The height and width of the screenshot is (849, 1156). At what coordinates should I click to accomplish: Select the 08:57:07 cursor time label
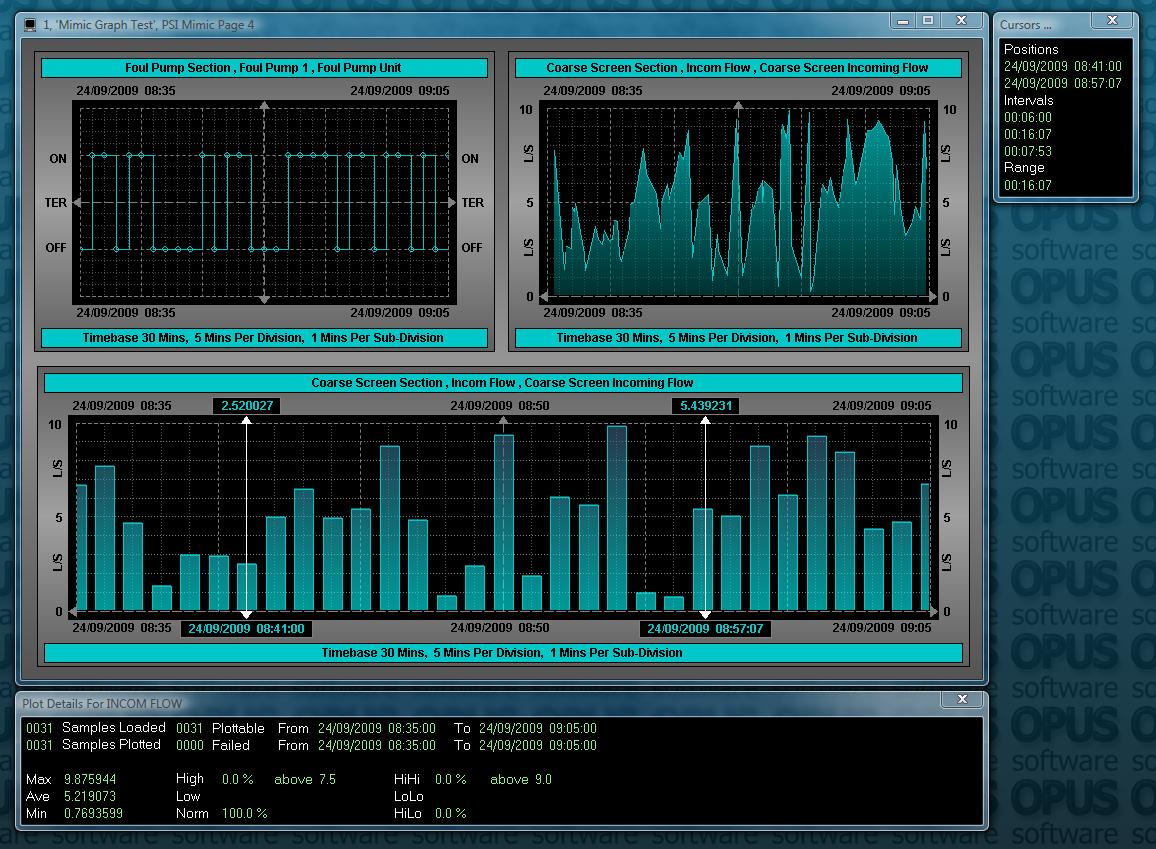pyautogui.click(x=705, y=629)
